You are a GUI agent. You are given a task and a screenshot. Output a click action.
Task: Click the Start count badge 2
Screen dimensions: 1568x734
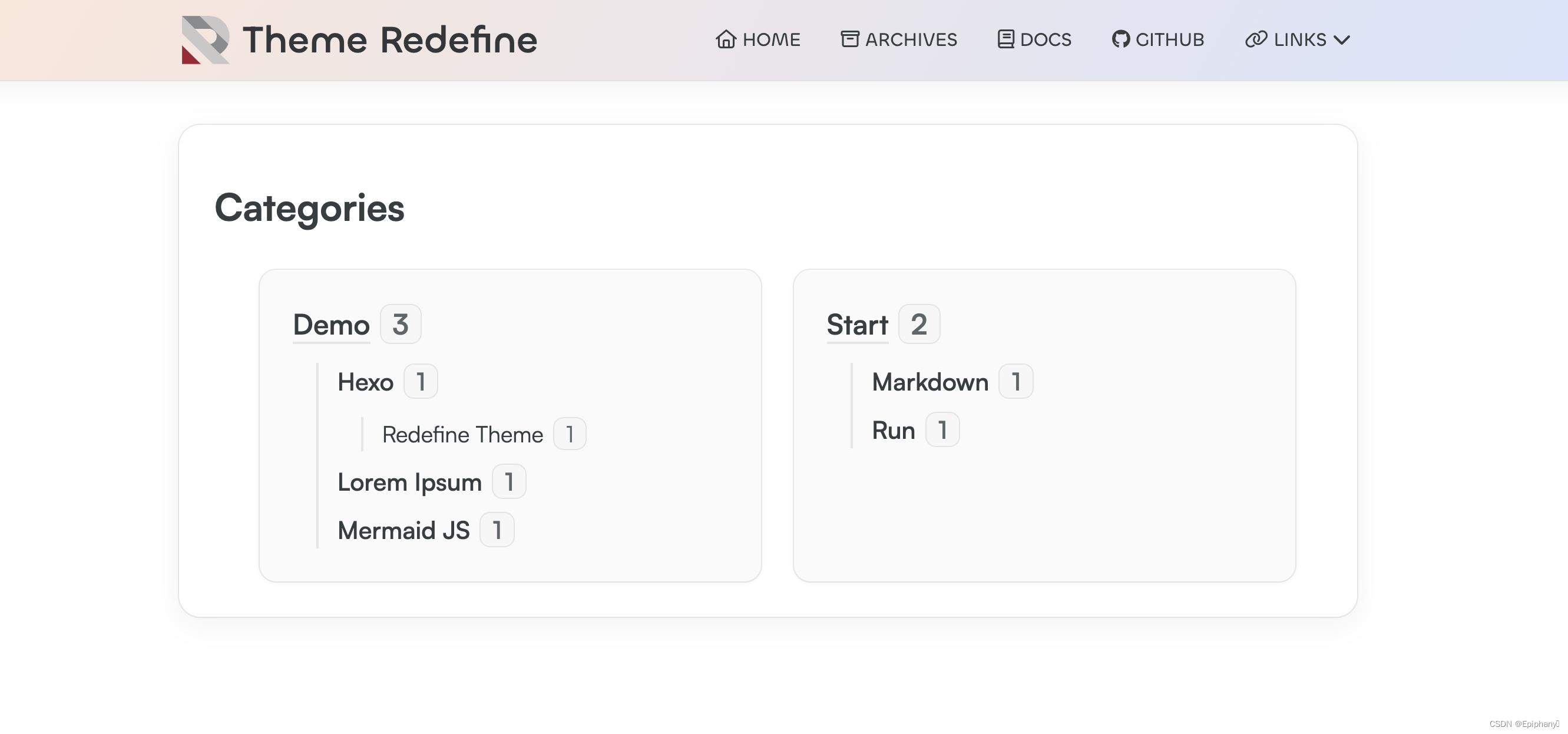coord(918,325)
